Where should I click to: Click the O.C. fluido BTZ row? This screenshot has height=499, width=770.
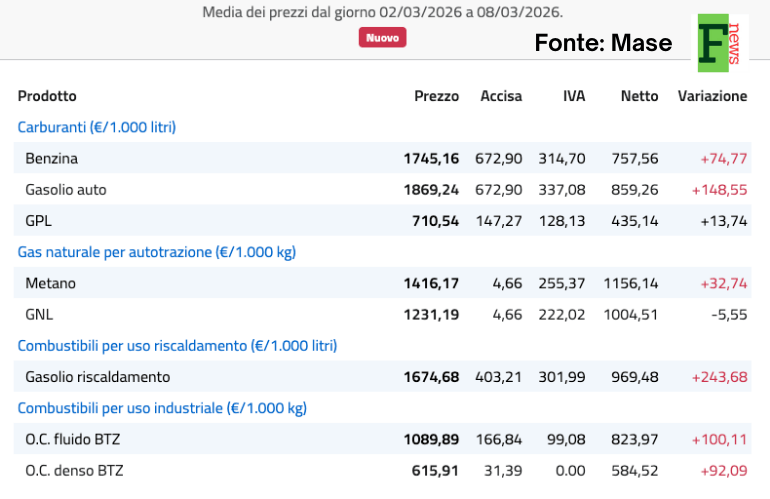point(73,439)
